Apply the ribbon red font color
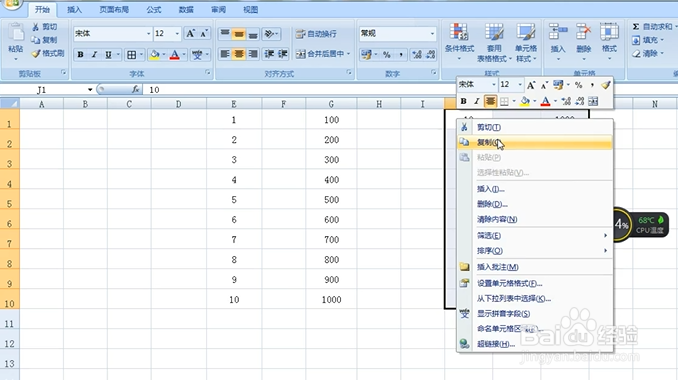Viewport: 678px width, 380px height. (x=175, y=54)
